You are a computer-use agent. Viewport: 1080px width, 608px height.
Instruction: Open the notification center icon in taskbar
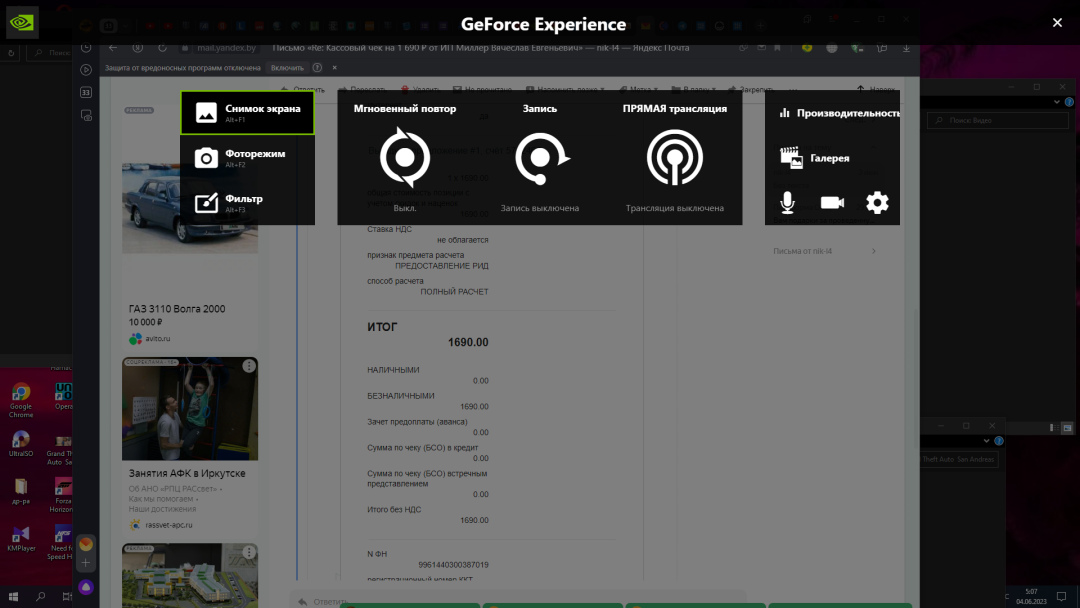click(1061, 596)
